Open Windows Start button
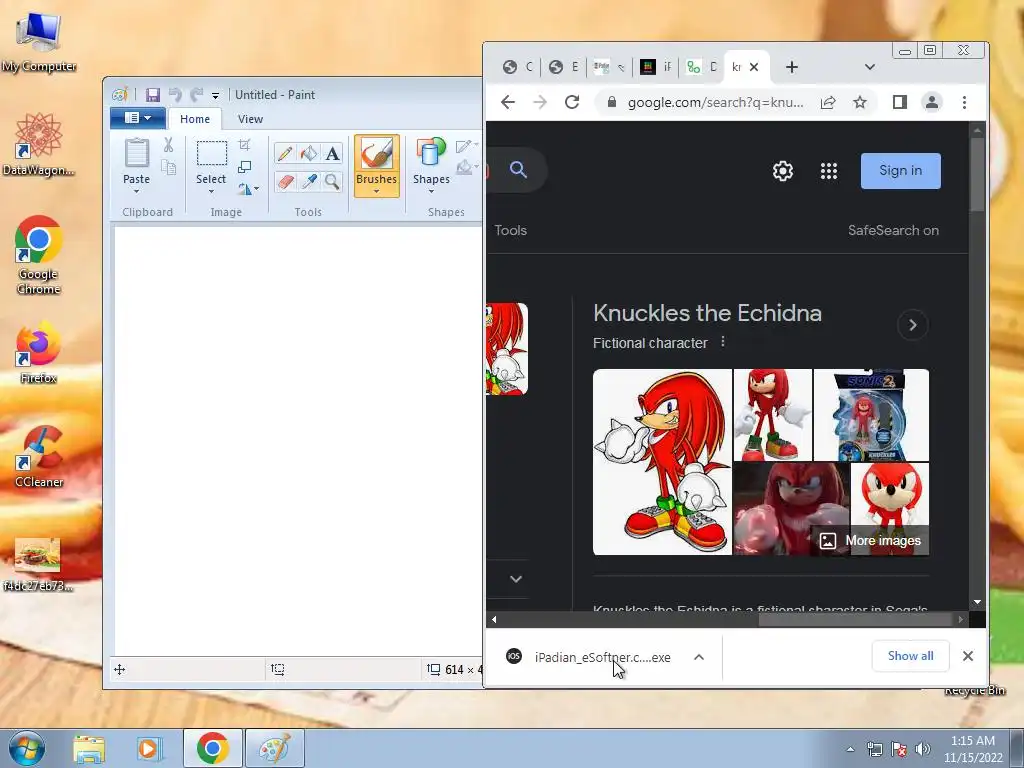 27,748
